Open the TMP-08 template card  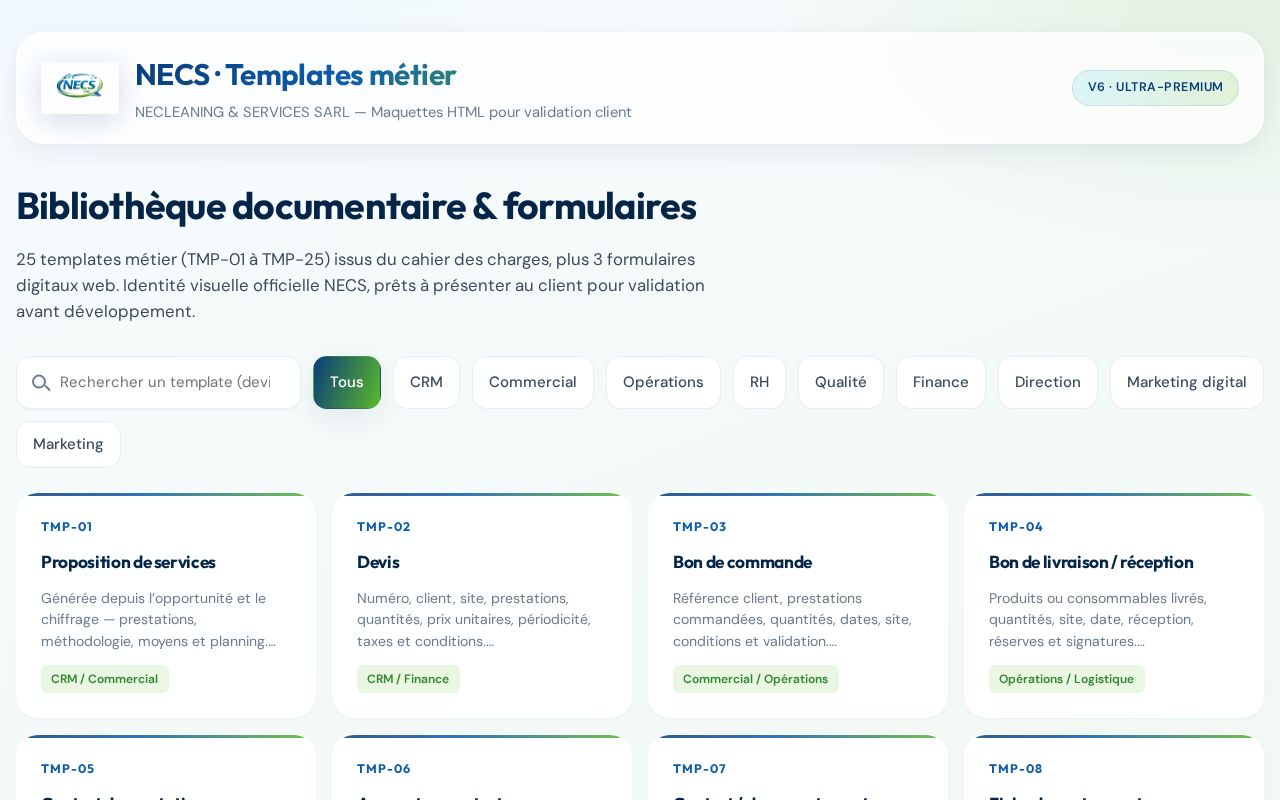pos(1114,768)
